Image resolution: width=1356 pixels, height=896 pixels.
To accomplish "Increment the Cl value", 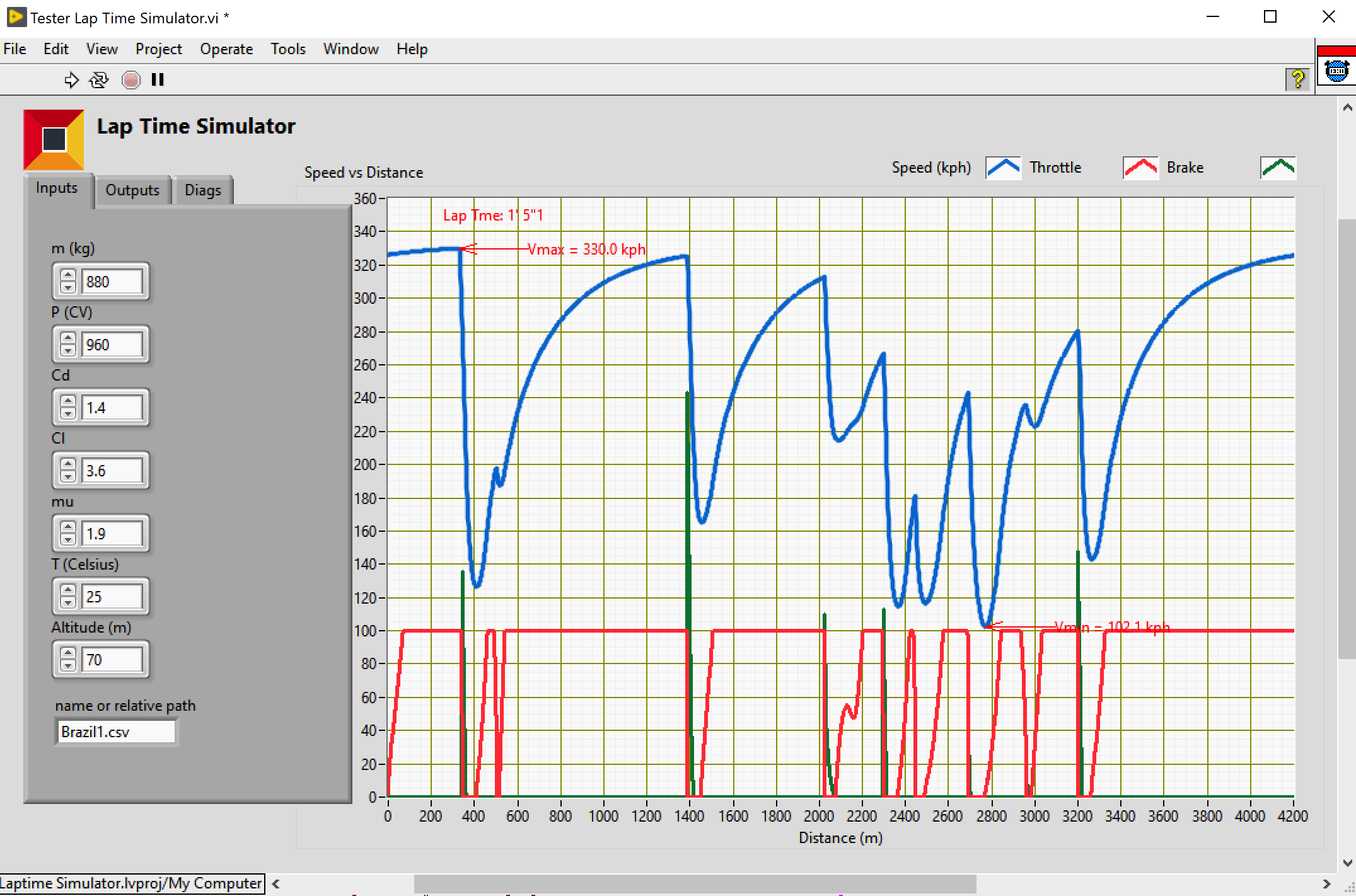I will click(x=68, y=464).
